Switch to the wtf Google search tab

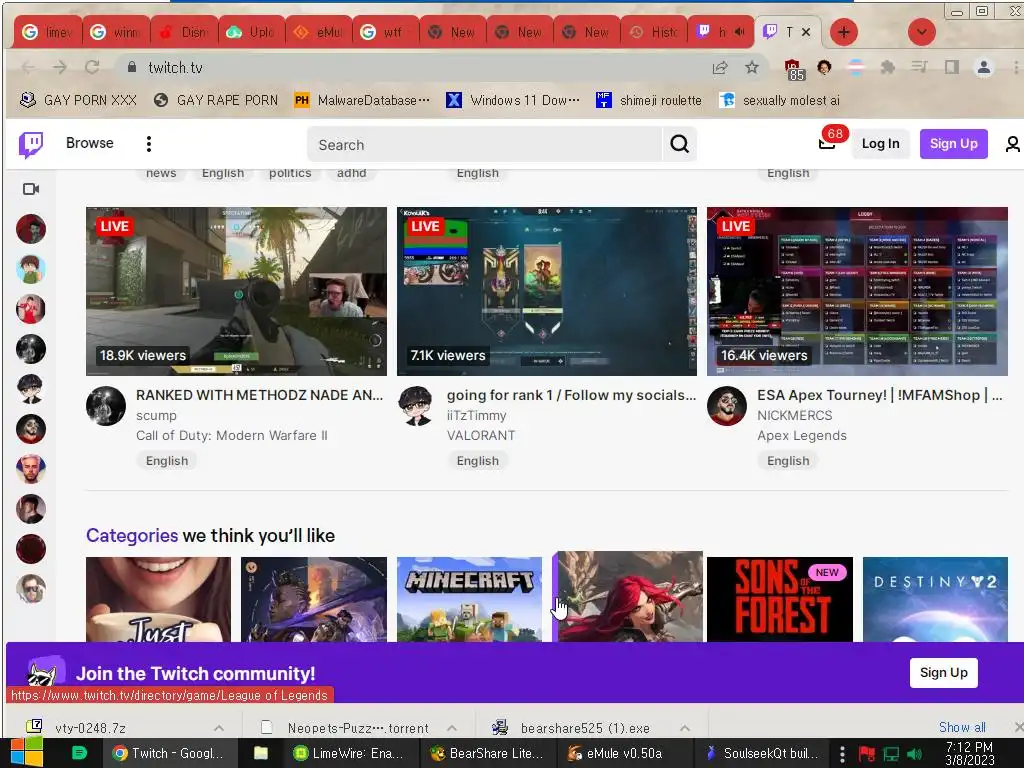click(385, 32)
